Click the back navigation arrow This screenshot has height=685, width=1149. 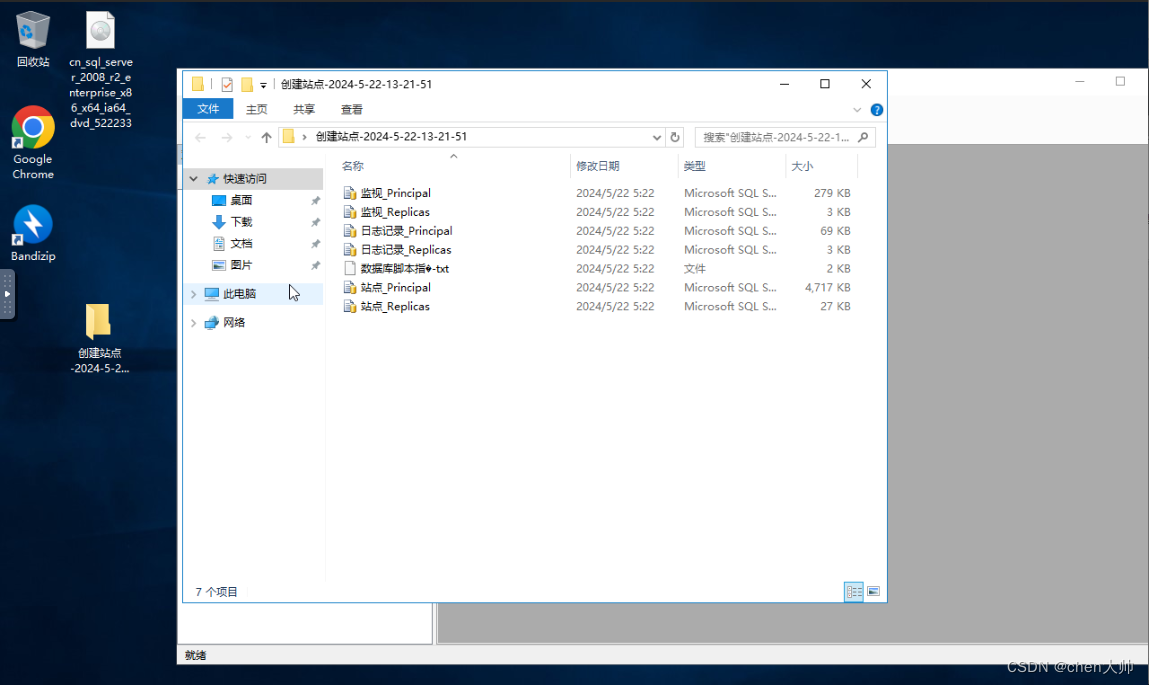point(201,137)
